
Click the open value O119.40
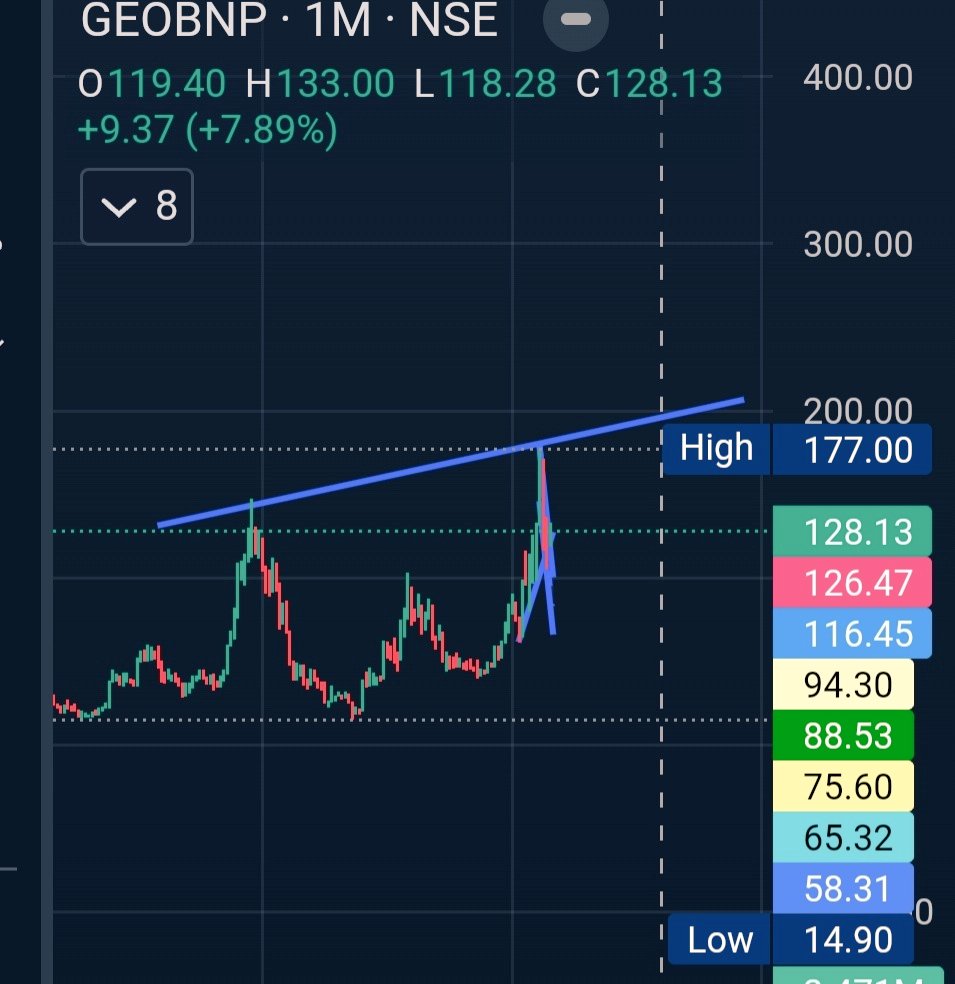pos(151,84)
